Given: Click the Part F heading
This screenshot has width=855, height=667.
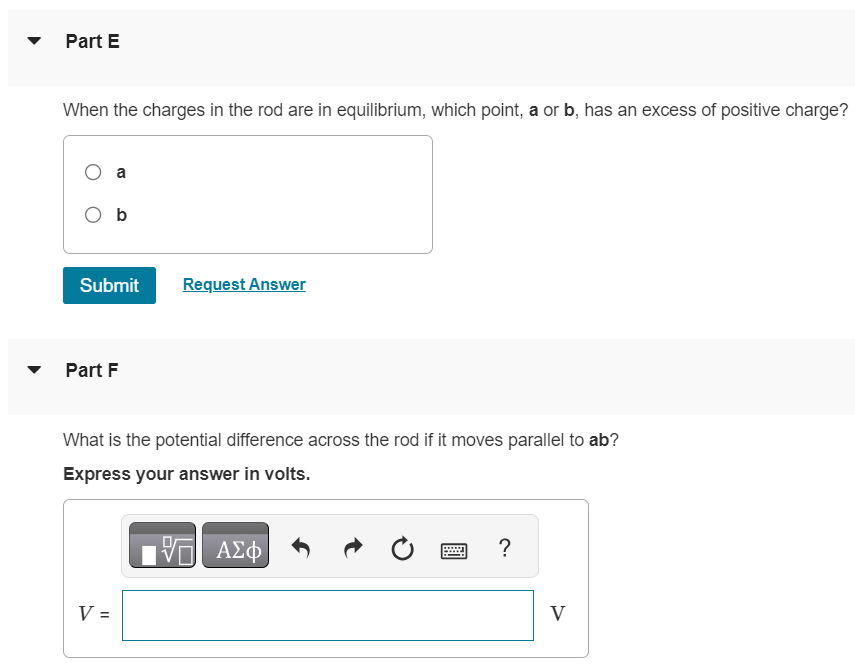Looking at the screenshot, I should 92,370.
